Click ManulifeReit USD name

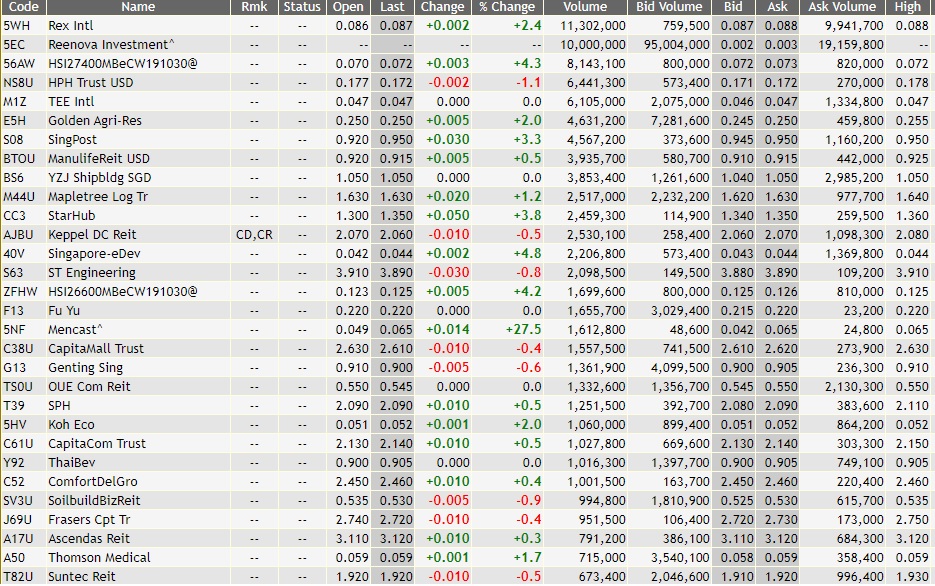(x=99, y=159)
